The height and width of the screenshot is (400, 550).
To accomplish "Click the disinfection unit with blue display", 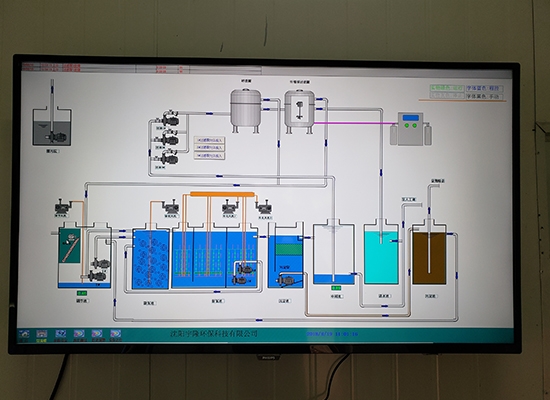I will click(x=411, y=129).
